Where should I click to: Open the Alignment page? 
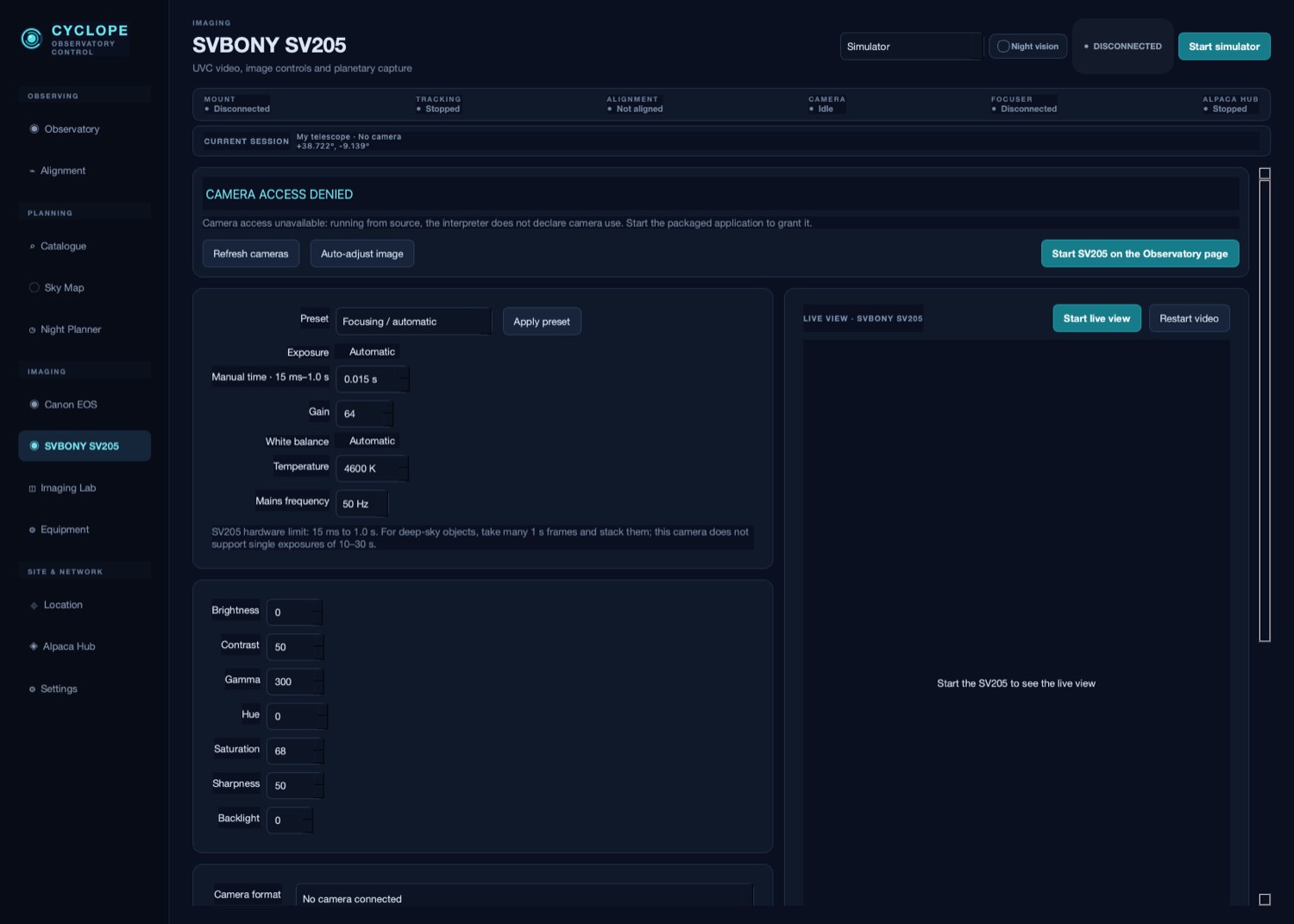click(85, 171)
